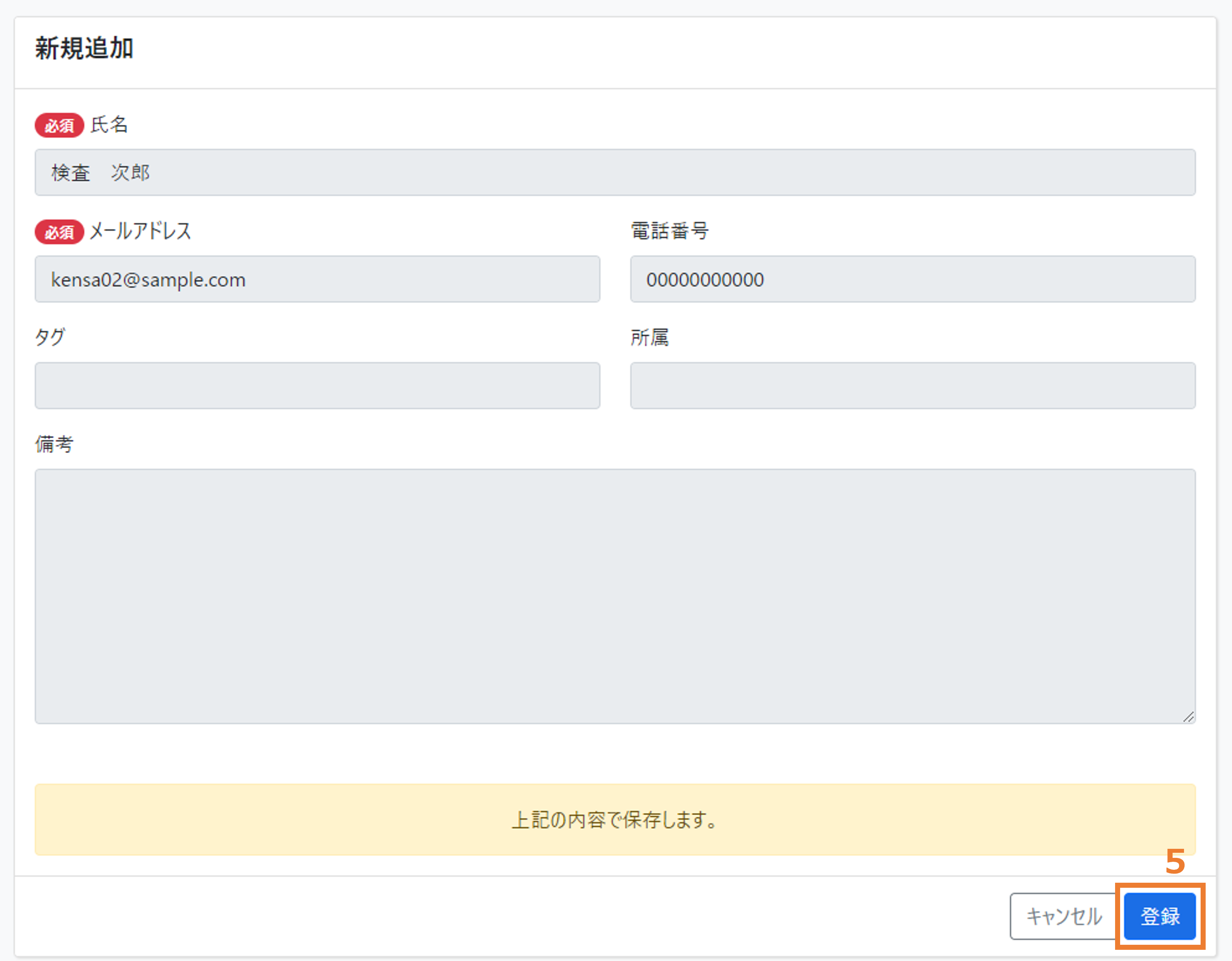Screen dimensions: 1232x961
Task: Focus the メールアドレス email field
Action: coord(317,279)
